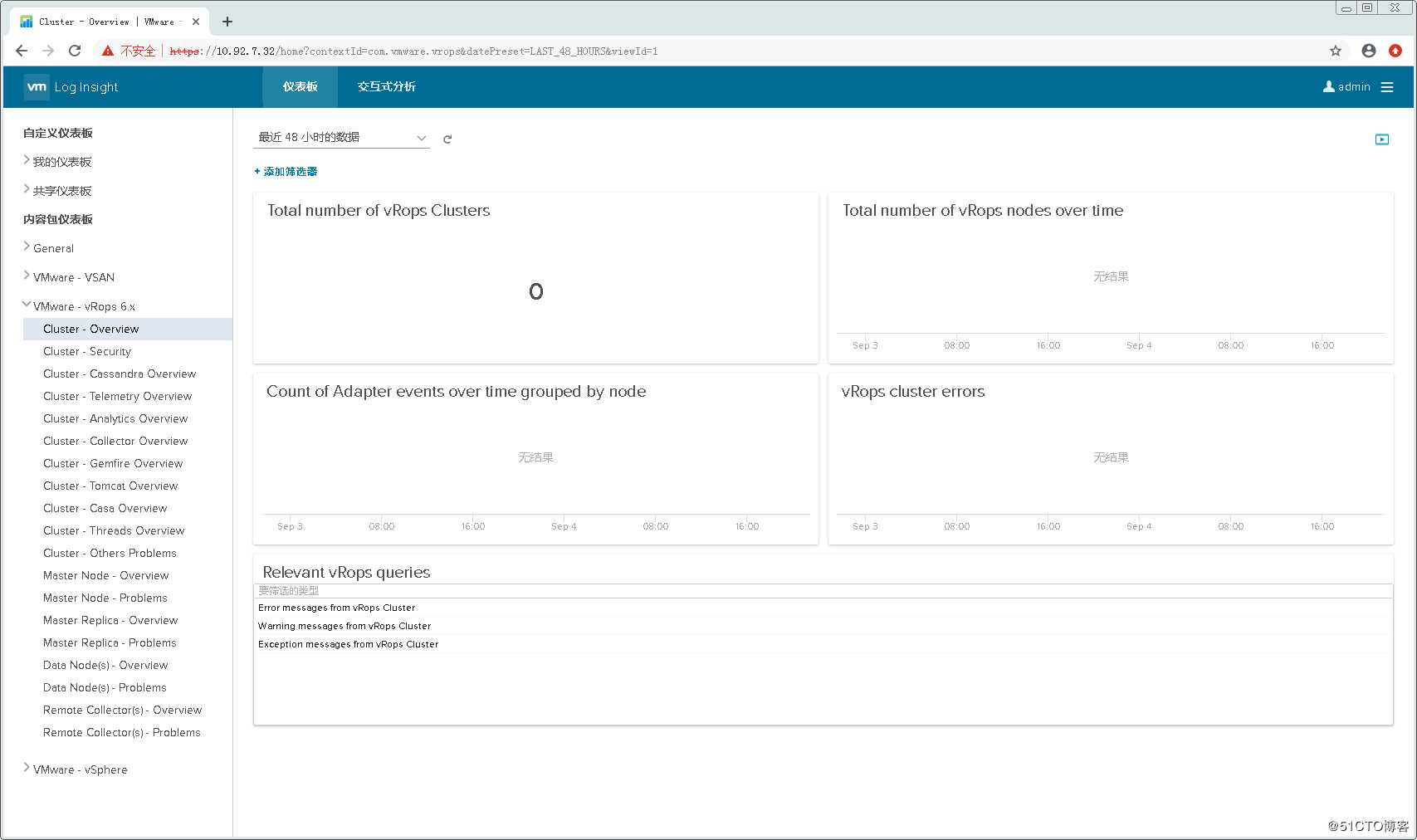Open Data Node(s) - Problems dashboard
1417x840 pixels.
[x=105, y=687]
